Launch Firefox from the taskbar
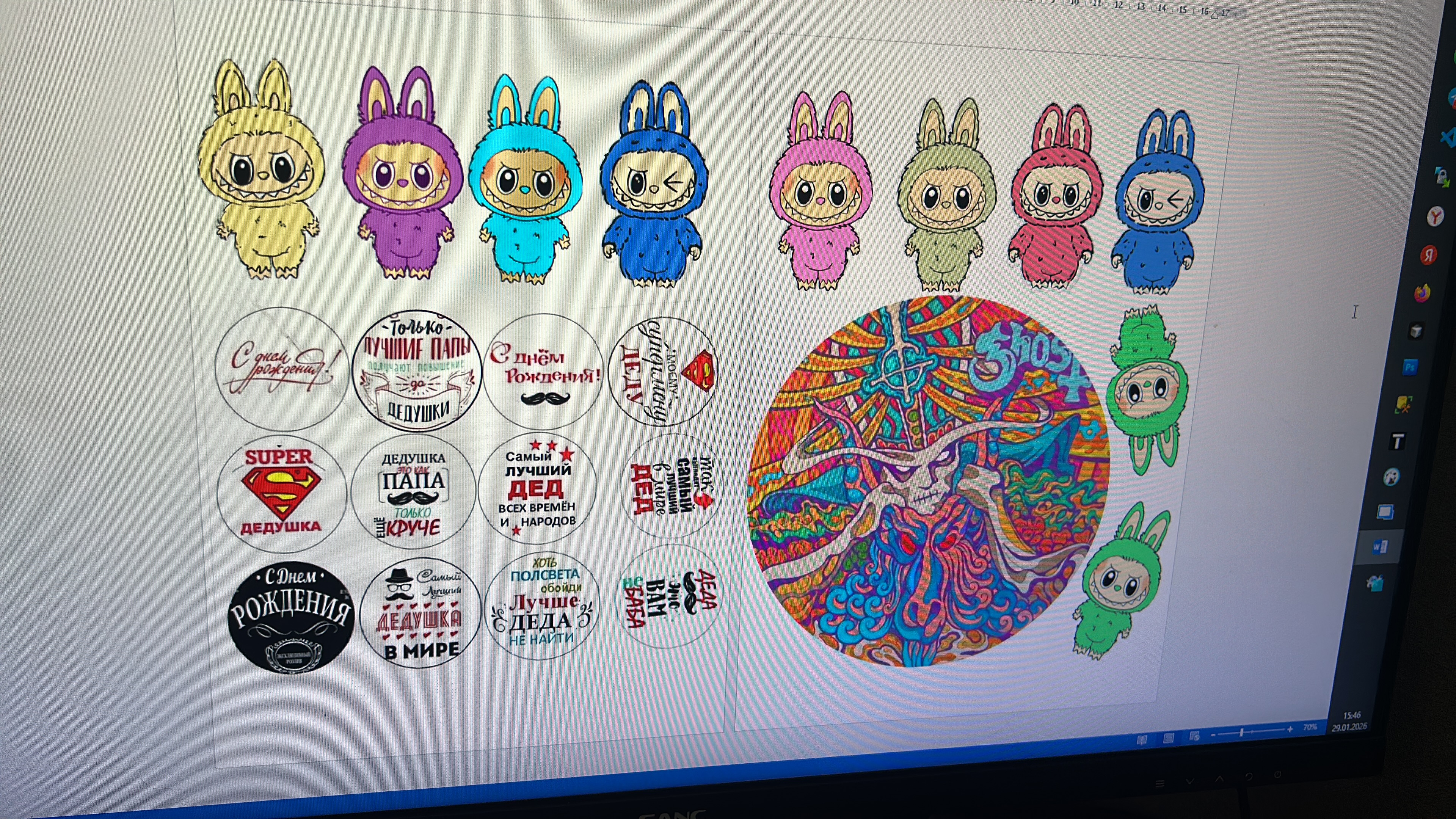This screenshot has height=819, width=1456. coord(1423,293)
